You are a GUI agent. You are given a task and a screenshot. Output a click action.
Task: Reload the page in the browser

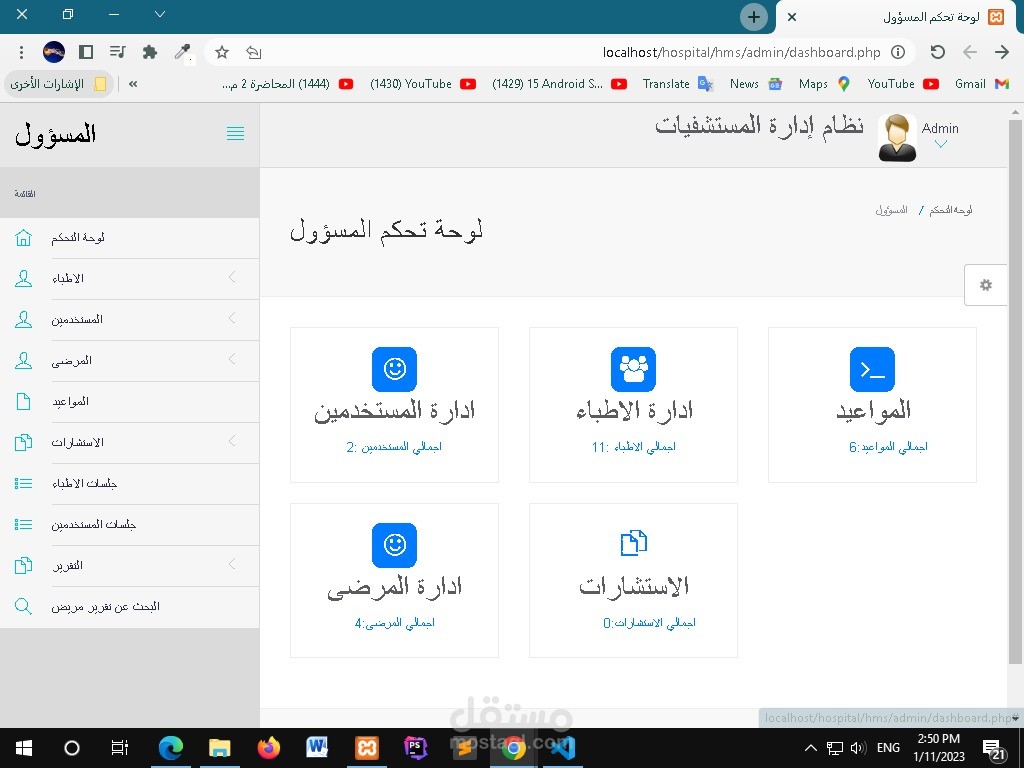(938, 52)
